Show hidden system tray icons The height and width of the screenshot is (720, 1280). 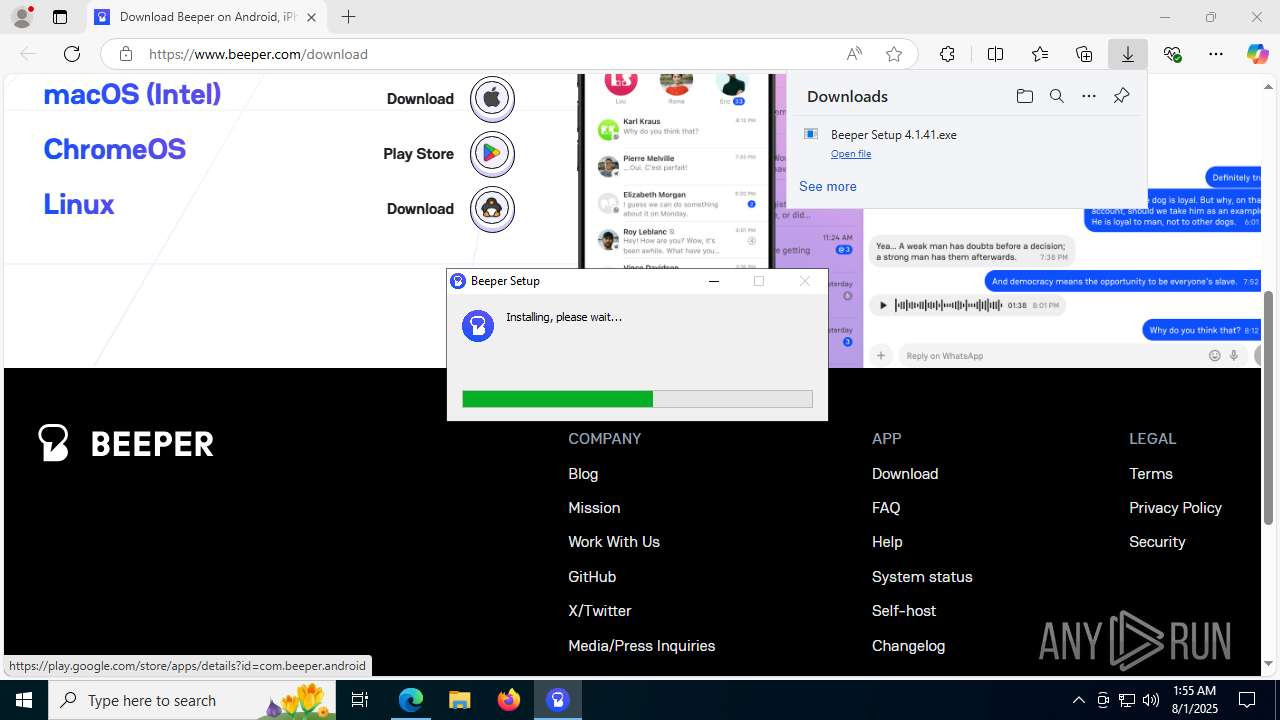pyautogui.click(x=1078, y=700)
